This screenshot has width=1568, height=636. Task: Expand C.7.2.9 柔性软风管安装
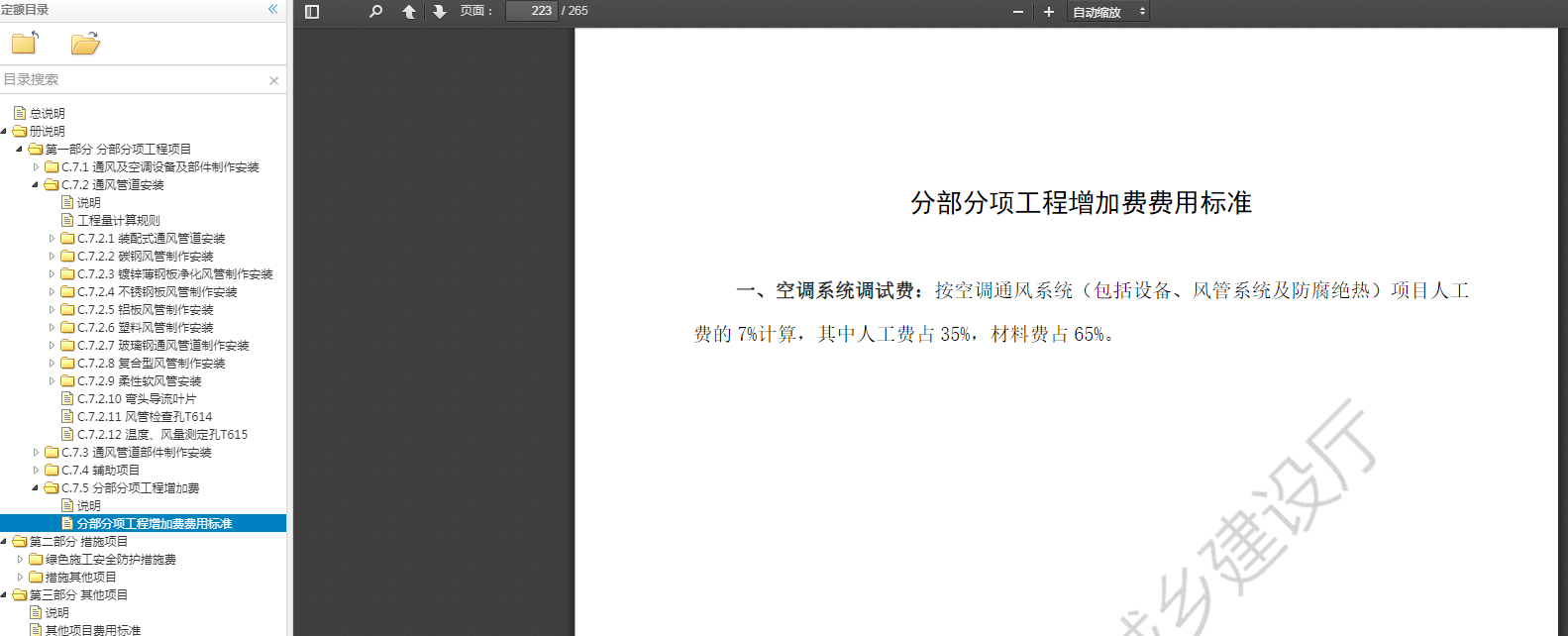52,380
